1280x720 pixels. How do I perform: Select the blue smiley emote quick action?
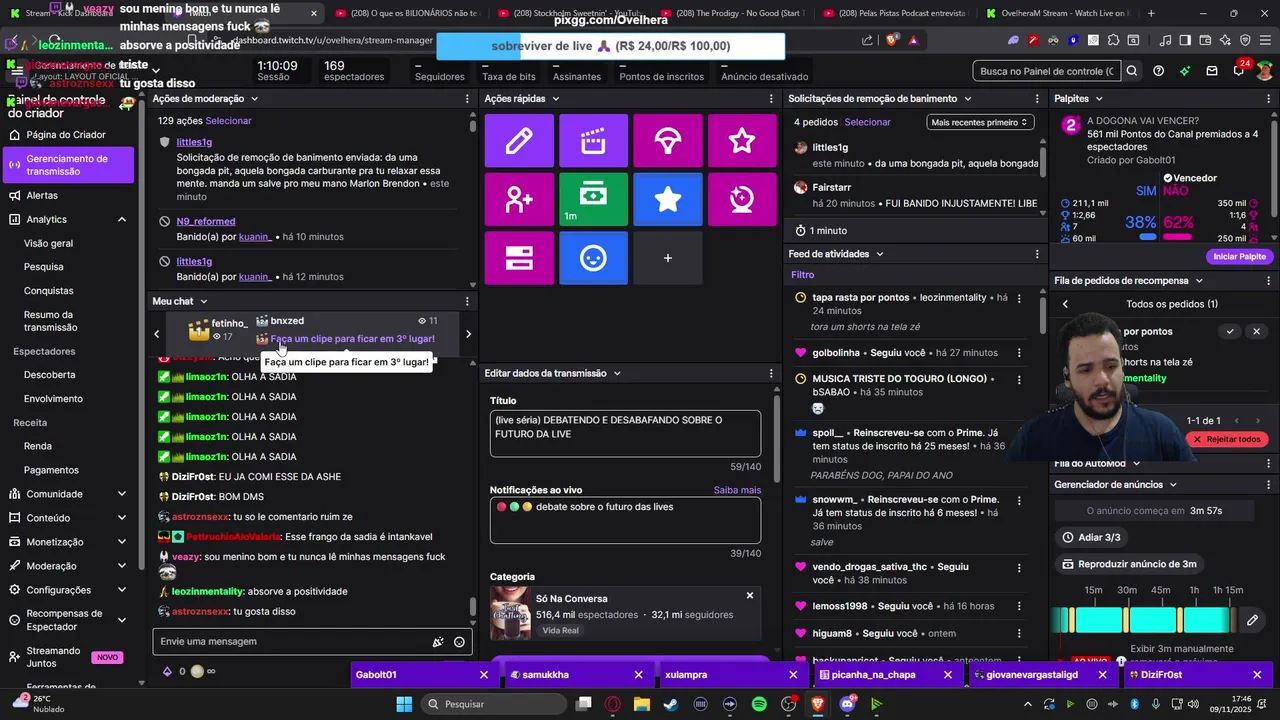593,258
